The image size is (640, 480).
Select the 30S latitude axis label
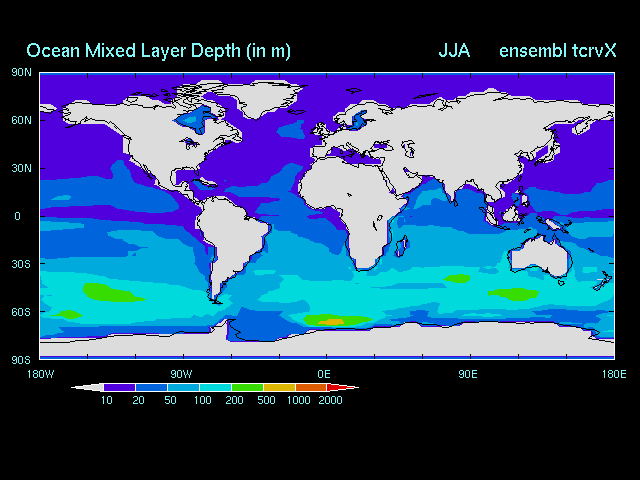click(22, 264)
